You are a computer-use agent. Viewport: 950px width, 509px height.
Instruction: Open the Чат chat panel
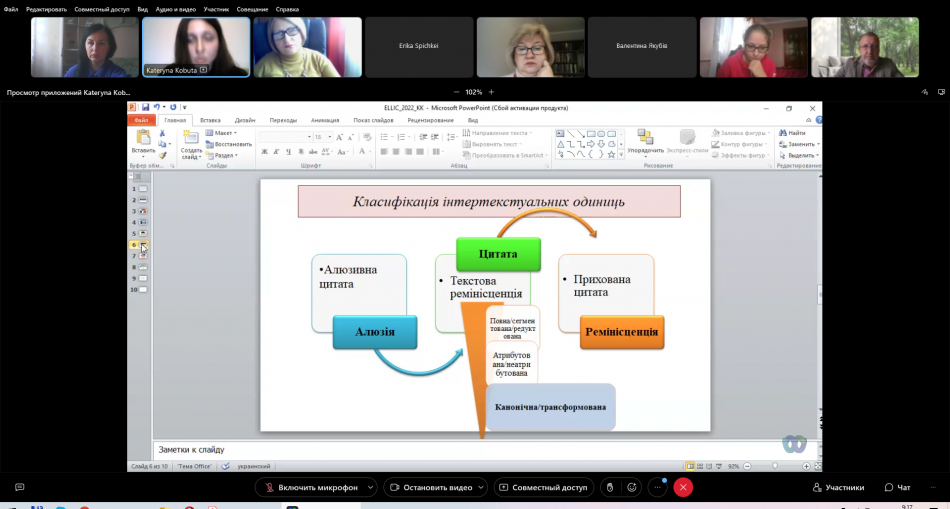(897, 487)
